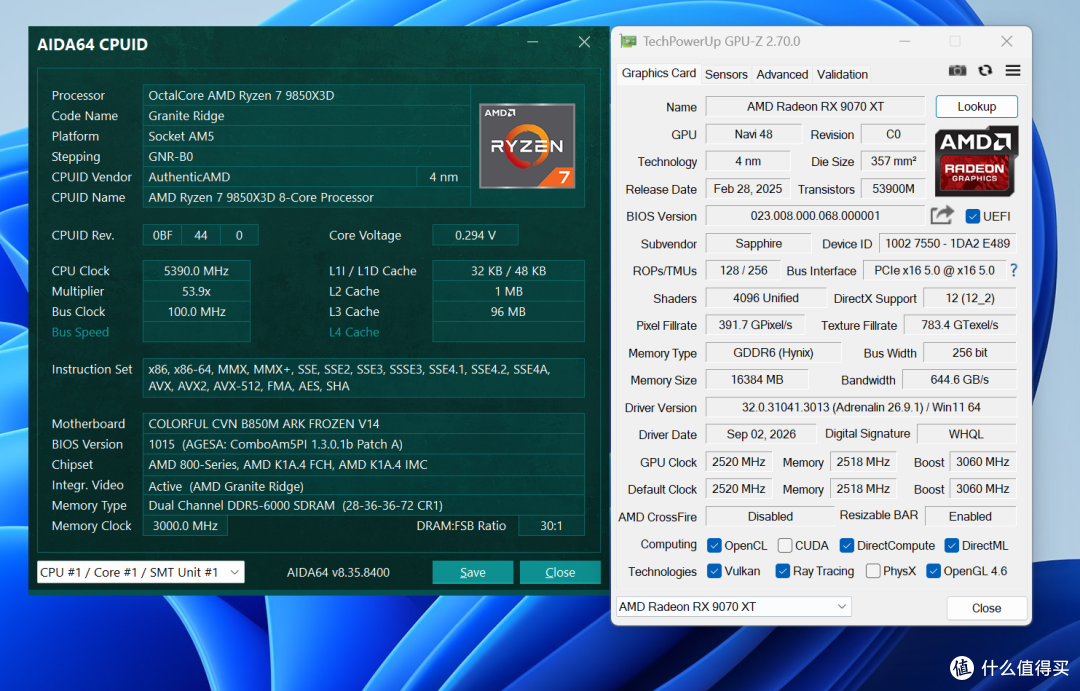Click the Bus Speed link label
The image size is (1080, 691).
coord(80,332)
